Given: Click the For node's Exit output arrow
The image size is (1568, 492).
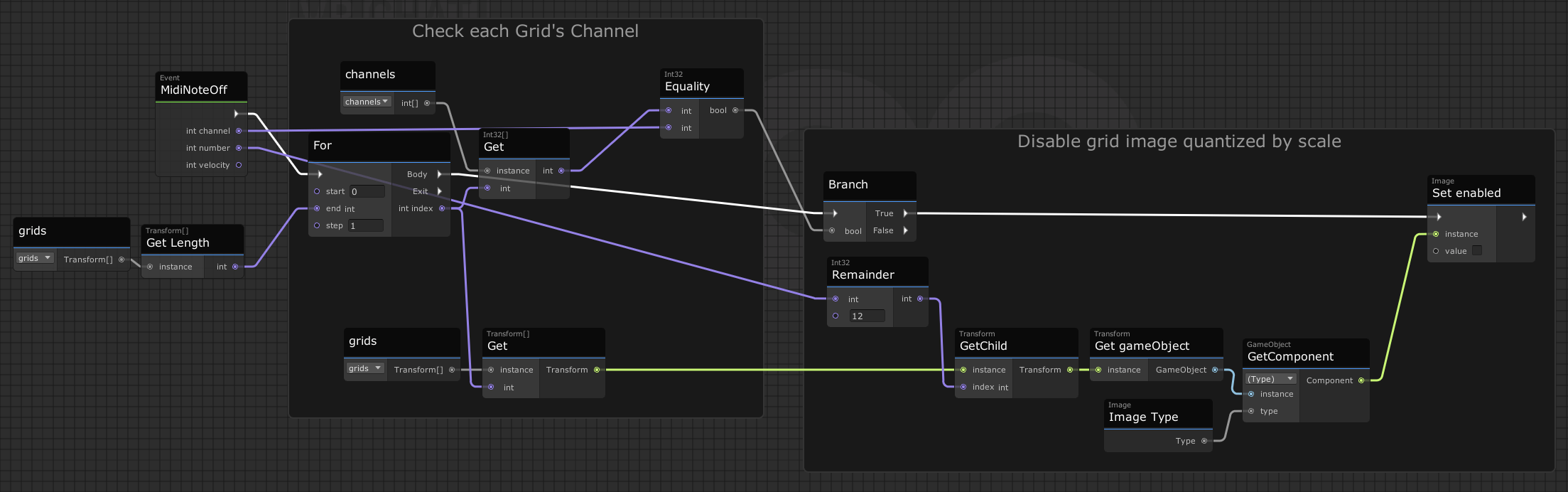Looking at the screenshot, I should pyautogui.click(x=440, y=191).
